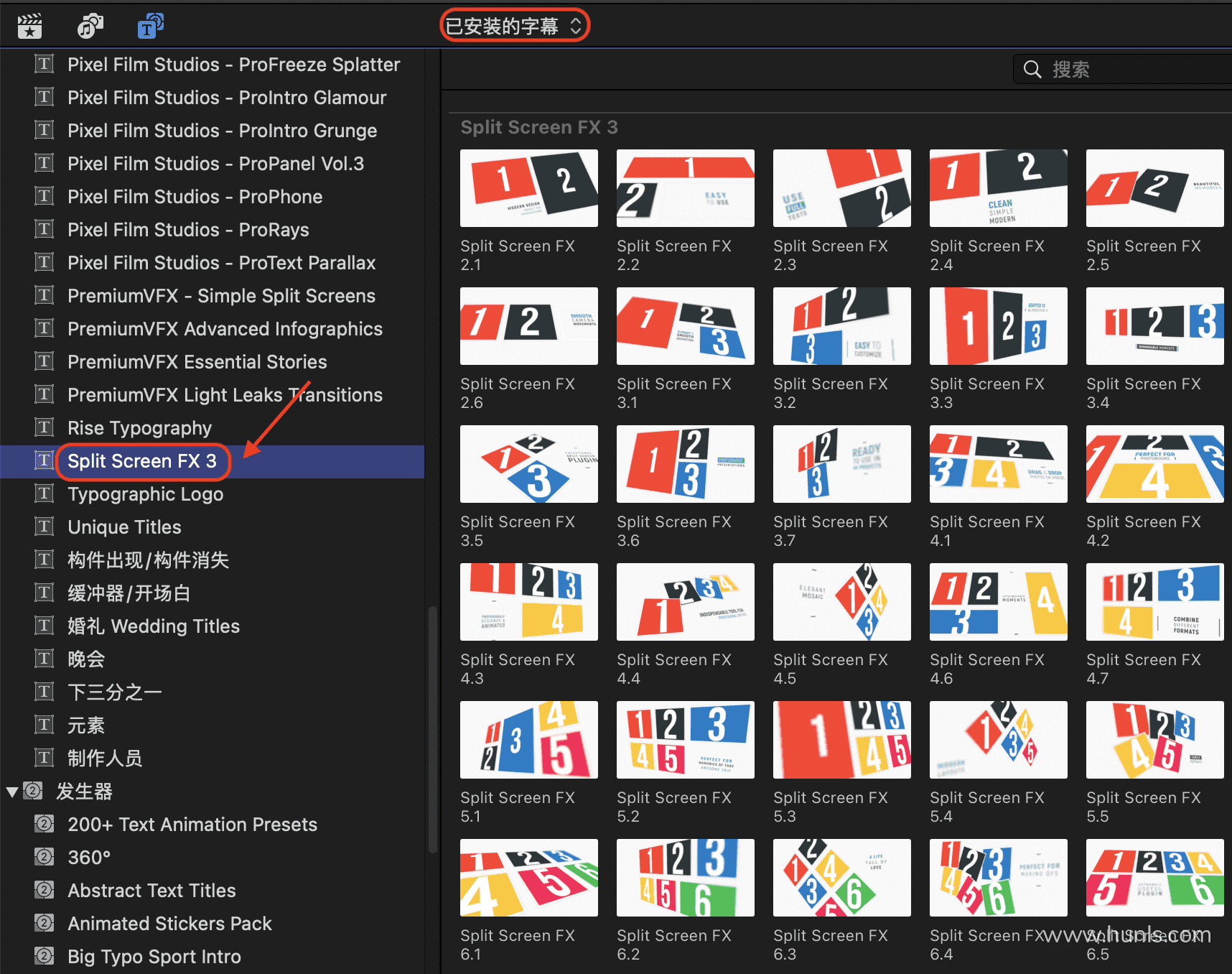This screenshot has width=1232, height=974.
Task: Select the Typographic Logo category
Action: pyautogui.click(x=145, y=494)
